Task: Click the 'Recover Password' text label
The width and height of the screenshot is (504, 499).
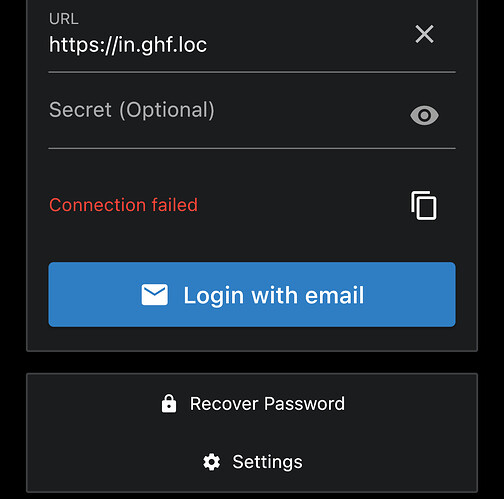Action: click(x=267, y=404)
